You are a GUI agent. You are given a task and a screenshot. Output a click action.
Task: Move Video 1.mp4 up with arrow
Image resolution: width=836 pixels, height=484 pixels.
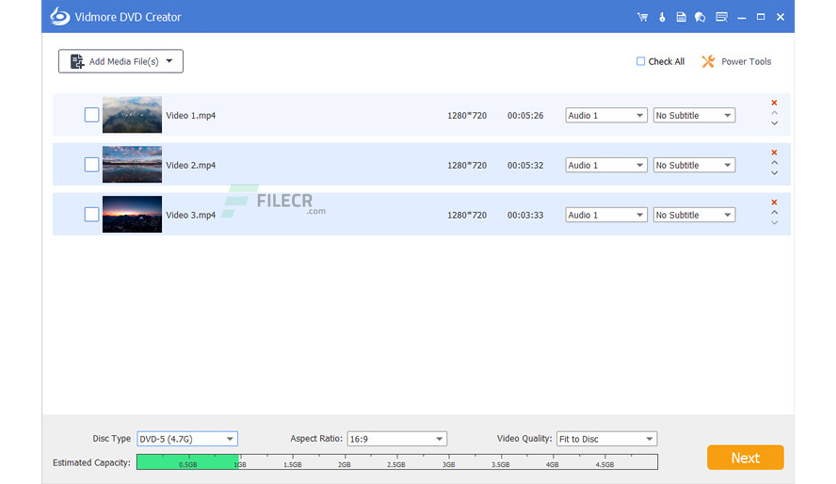point(775,113)
